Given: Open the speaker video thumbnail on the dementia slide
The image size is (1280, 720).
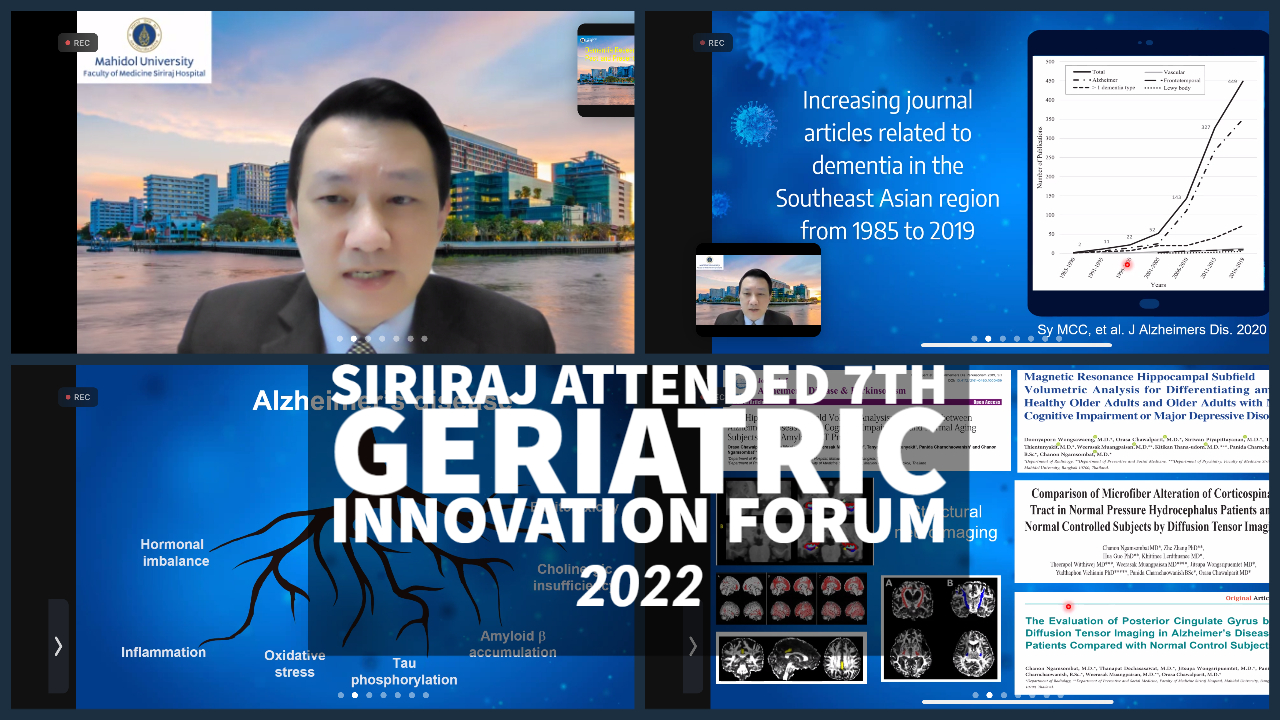Looking at the screenshot, I should click(758, 290).
